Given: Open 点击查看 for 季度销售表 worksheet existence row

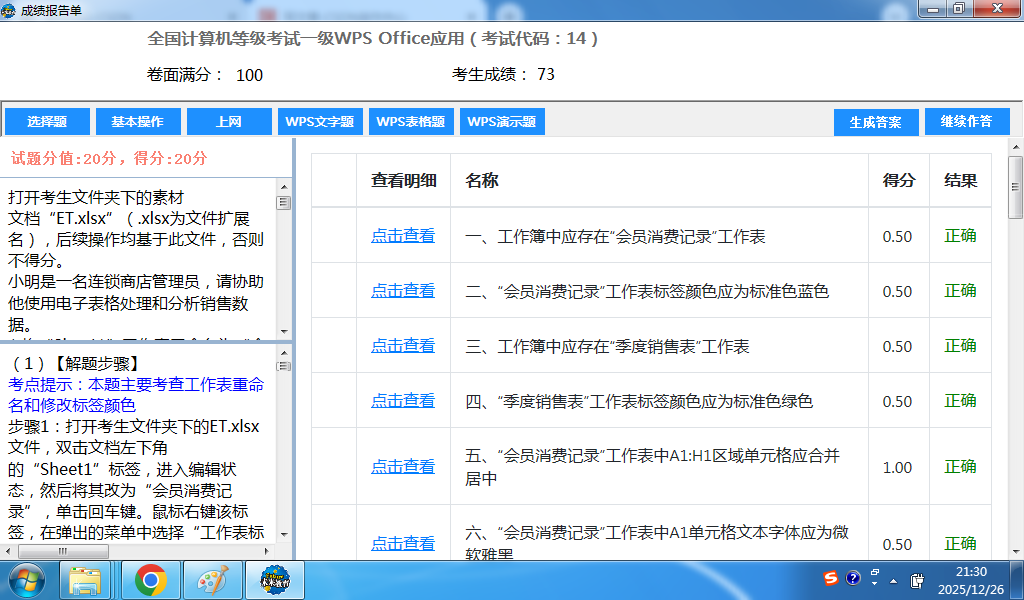Looking at the screenshot, I should point(403,345).
